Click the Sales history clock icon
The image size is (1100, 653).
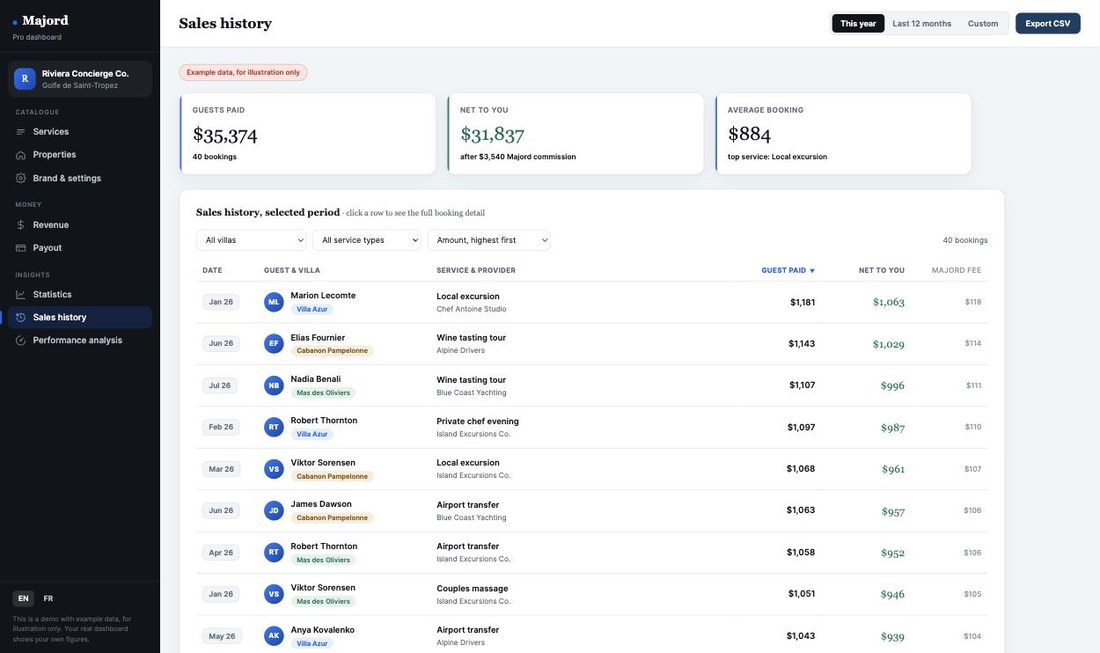coord(20,318)
